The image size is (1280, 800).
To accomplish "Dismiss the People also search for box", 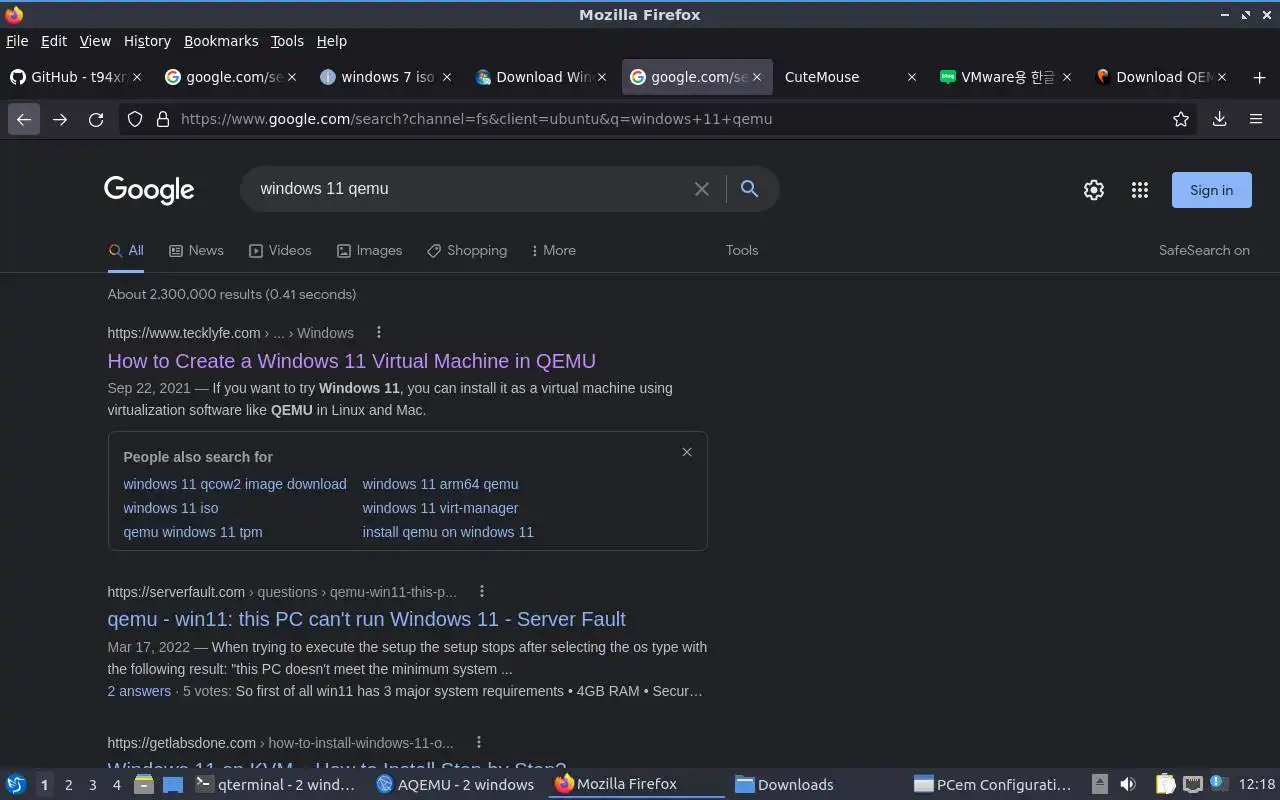I will [x=687, y=452].
